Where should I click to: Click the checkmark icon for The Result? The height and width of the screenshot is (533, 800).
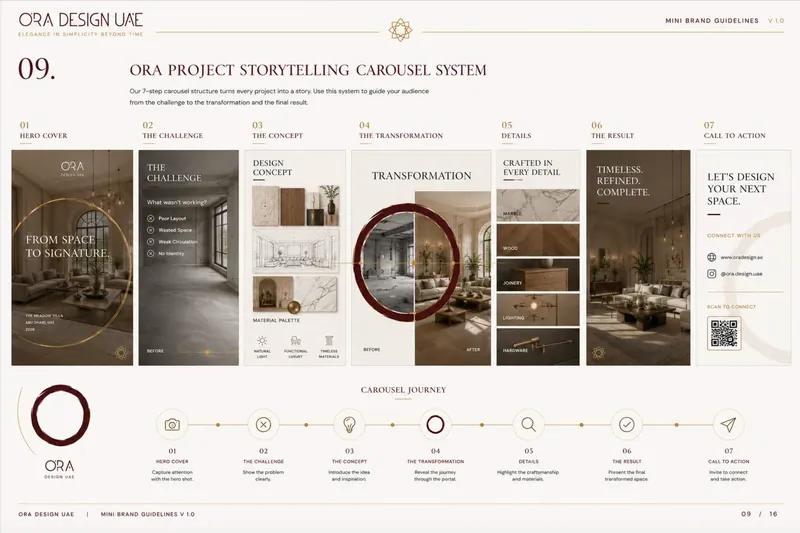[627, 424]
